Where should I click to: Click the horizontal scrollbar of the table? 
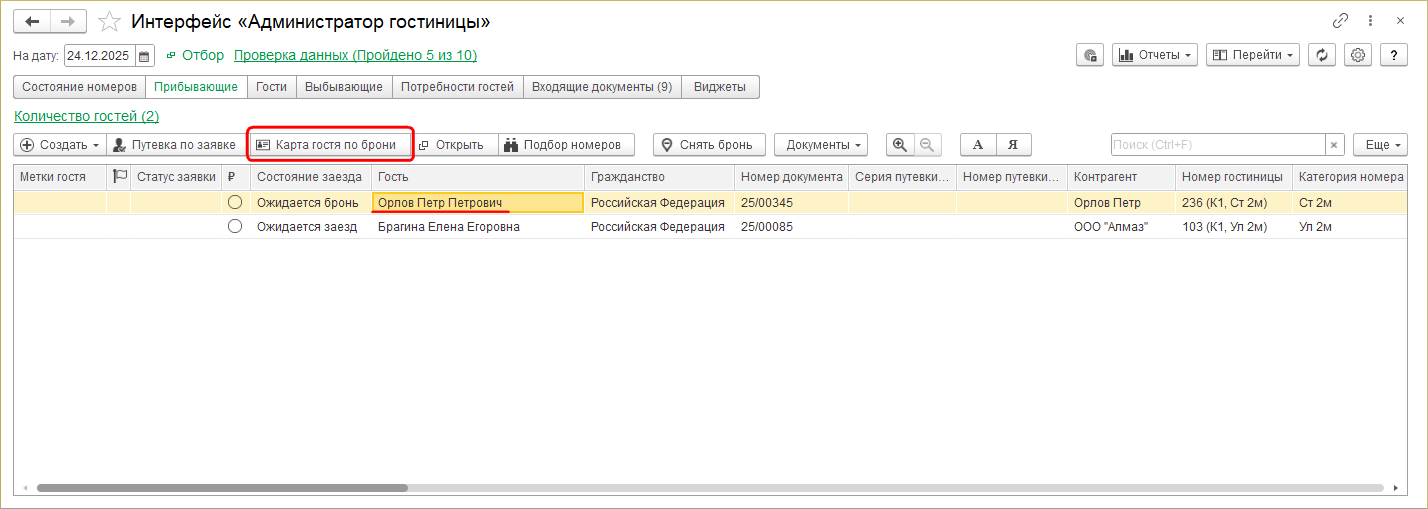(222, 488)
